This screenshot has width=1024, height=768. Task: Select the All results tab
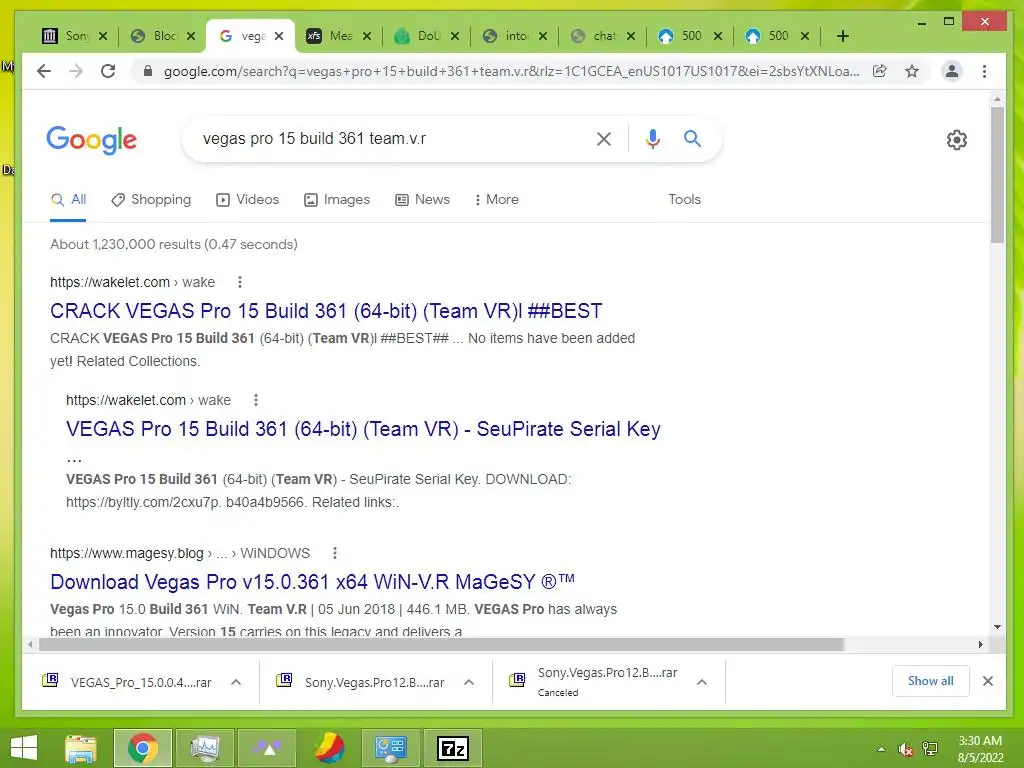click(x=69, y=199)
